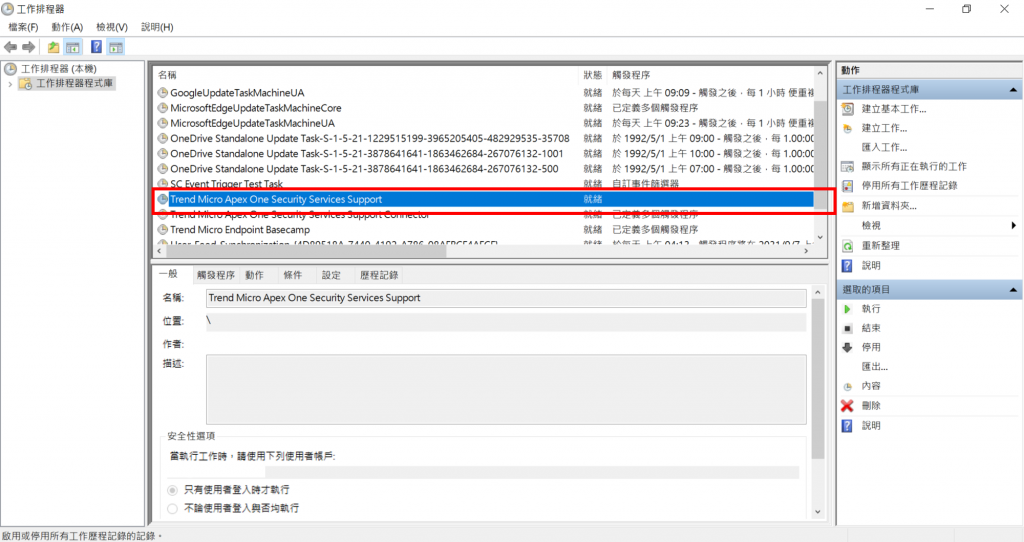Click the task list vertical scrollbar

[820, 155]
